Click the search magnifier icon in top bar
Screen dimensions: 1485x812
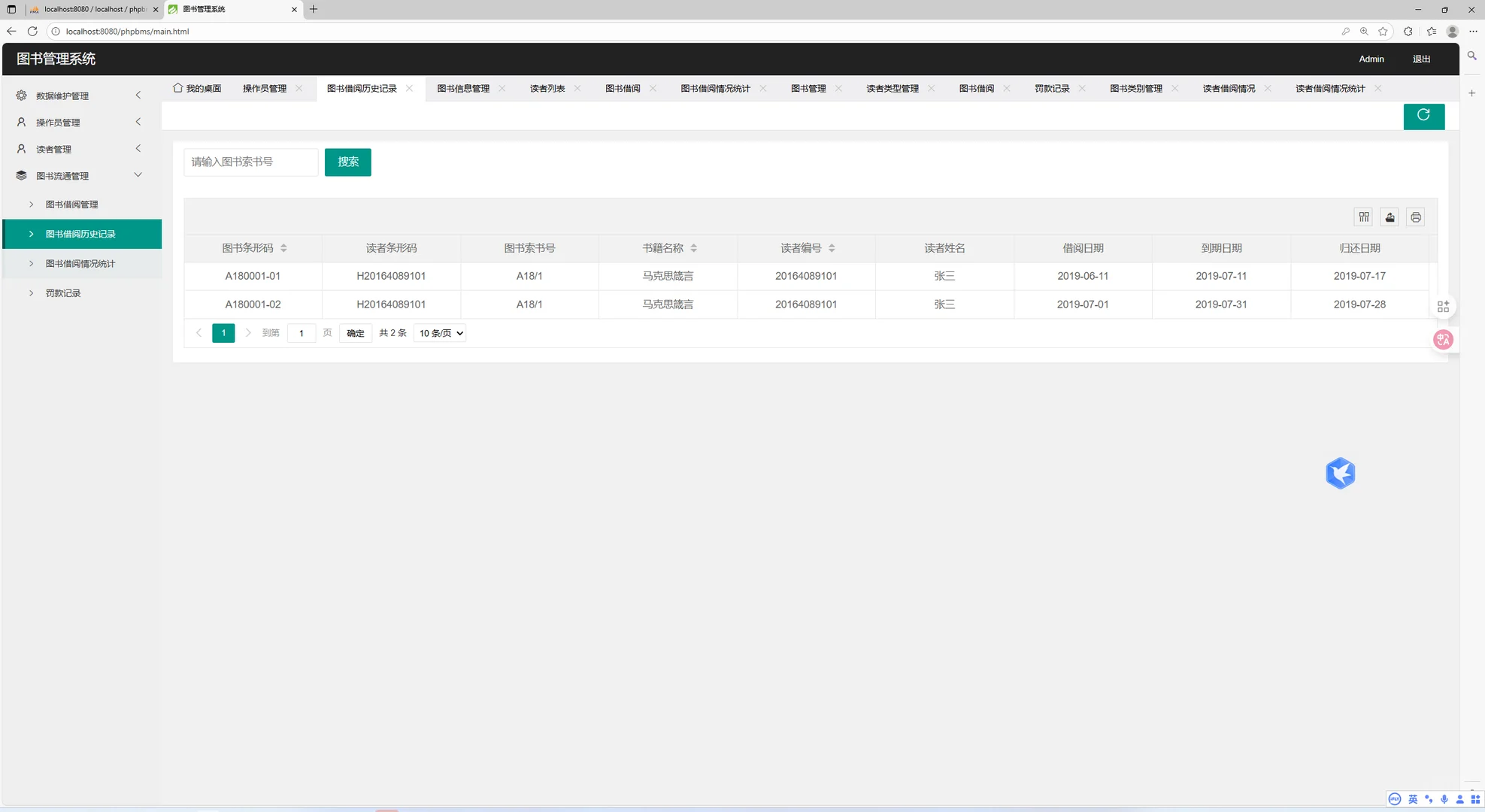pos(1471,56)
